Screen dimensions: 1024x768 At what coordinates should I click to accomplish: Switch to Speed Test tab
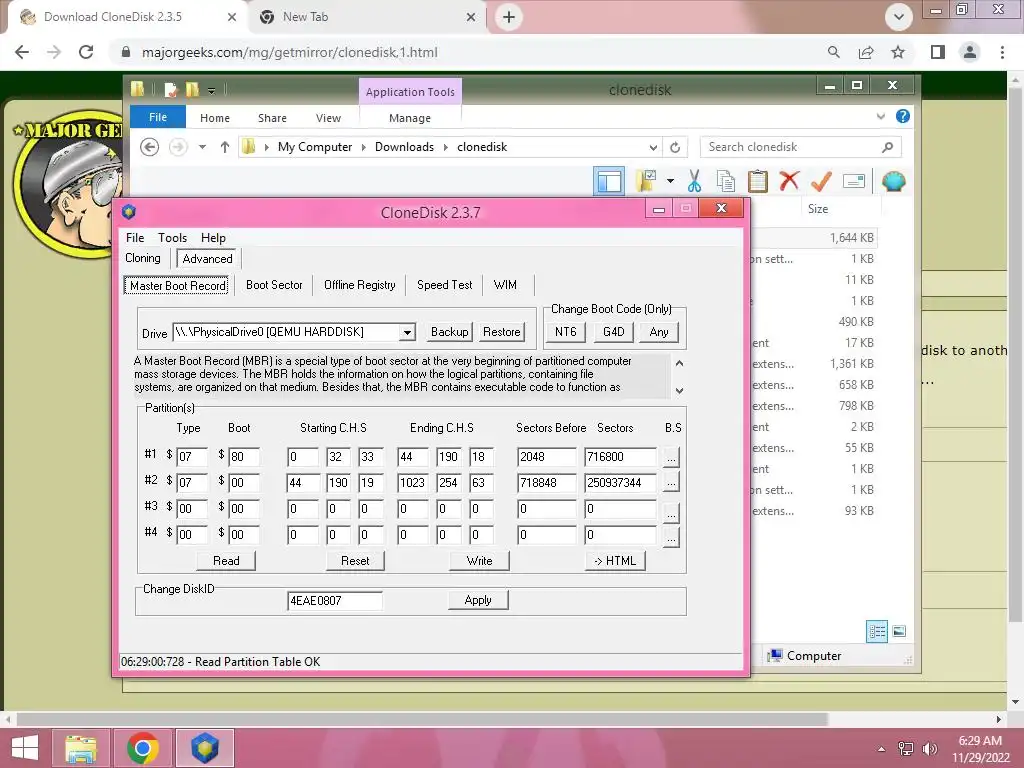(x=444, y=285)
